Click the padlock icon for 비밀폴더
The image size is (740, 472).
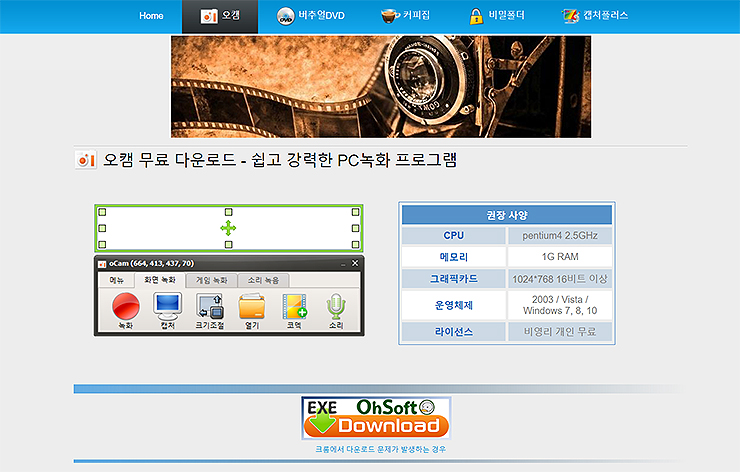(476, 17)
